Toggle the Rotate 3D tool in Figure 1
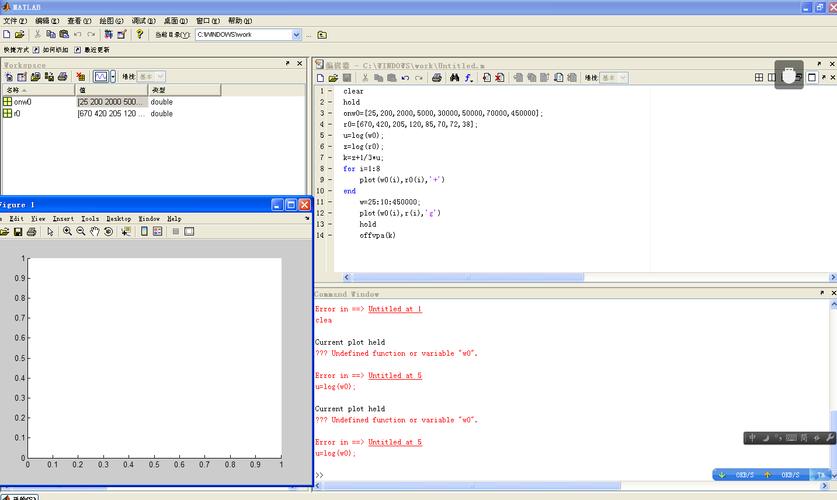The image size is (837, 500). click(108, 231)
